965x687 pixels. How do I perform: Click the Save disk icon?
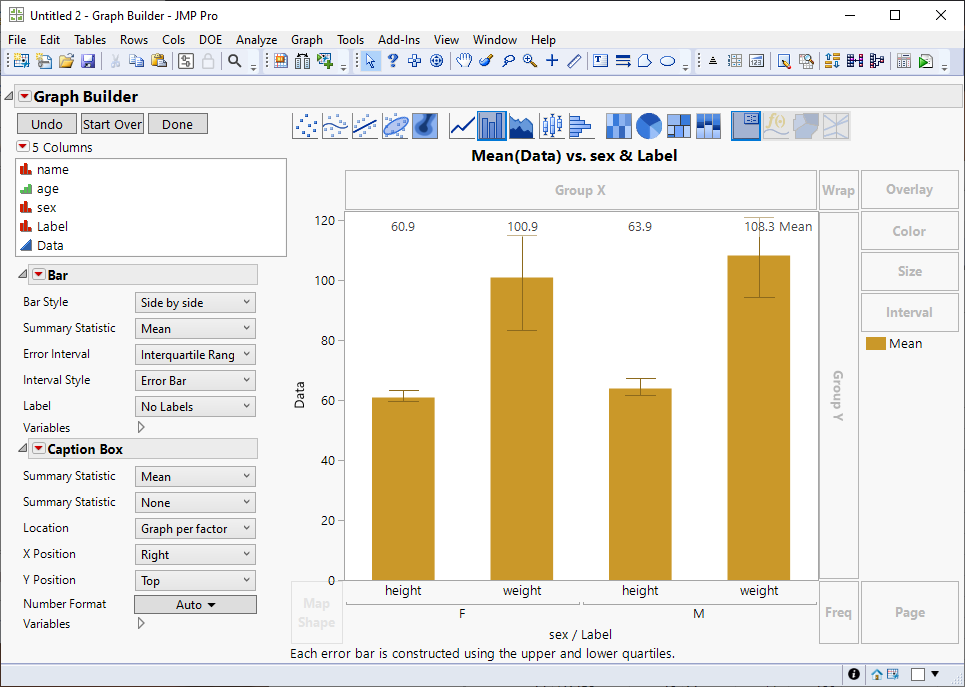click(88, 61)
